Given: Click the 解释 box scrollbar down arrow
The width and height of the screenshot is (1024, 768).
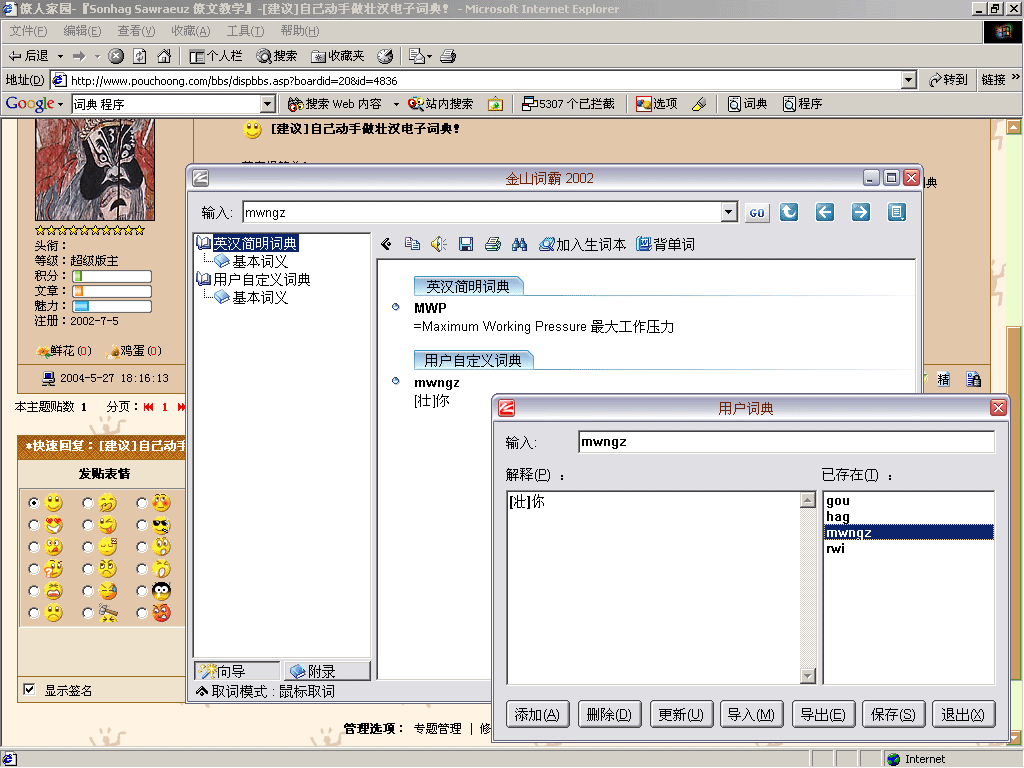Looking at the screenshot, I should (808, 676).
